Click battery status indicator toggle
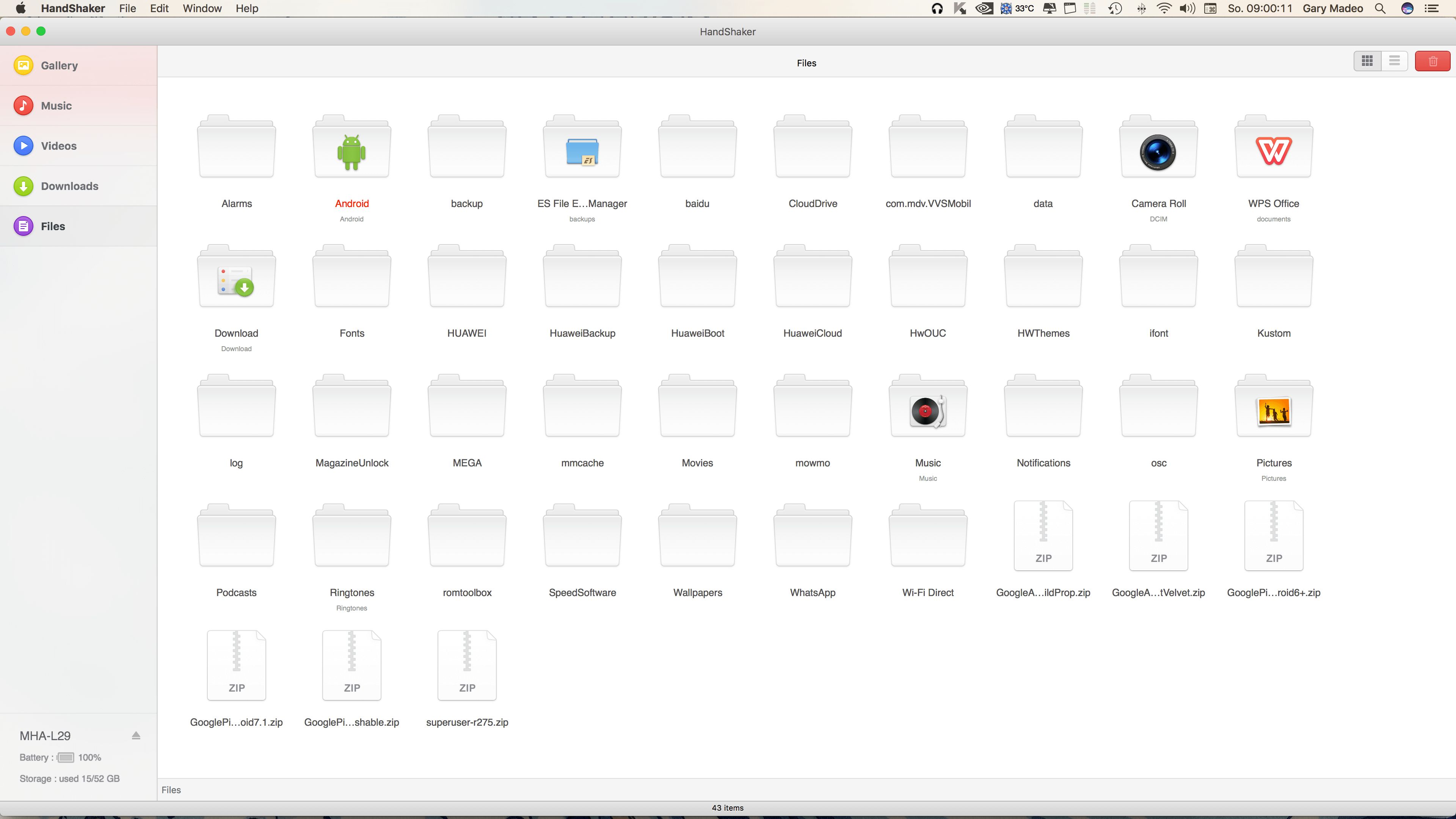This screenshot has height=819, width=1456. point(66,757)
